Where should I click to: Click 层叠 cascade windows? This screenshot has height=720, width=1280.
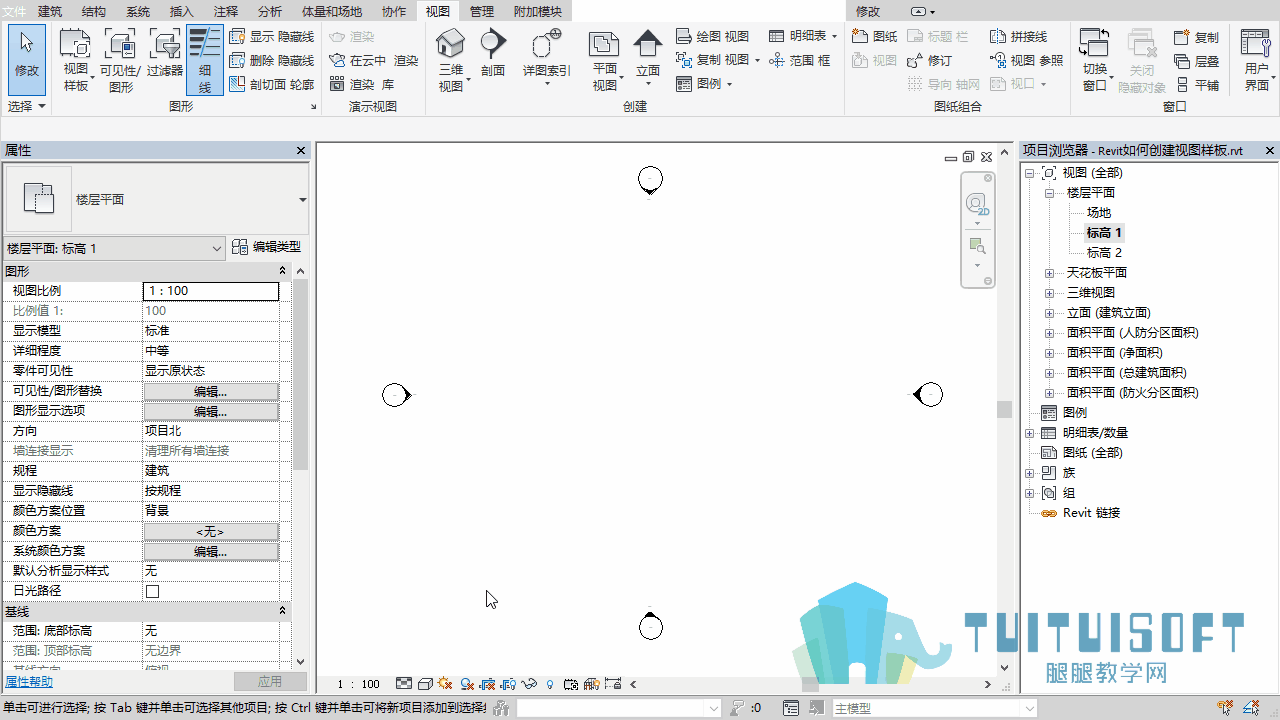tap(1196, 61)
